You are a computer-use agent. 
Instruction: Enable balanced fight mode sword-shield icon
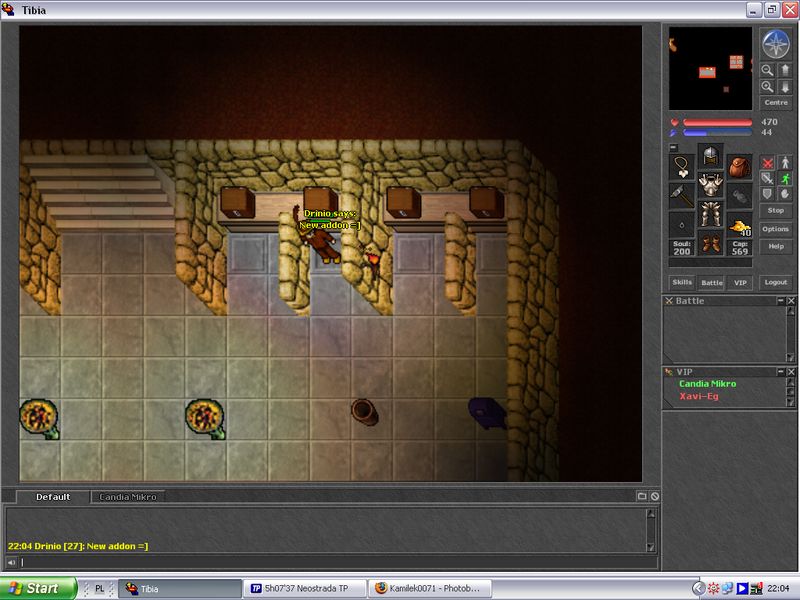767,178
